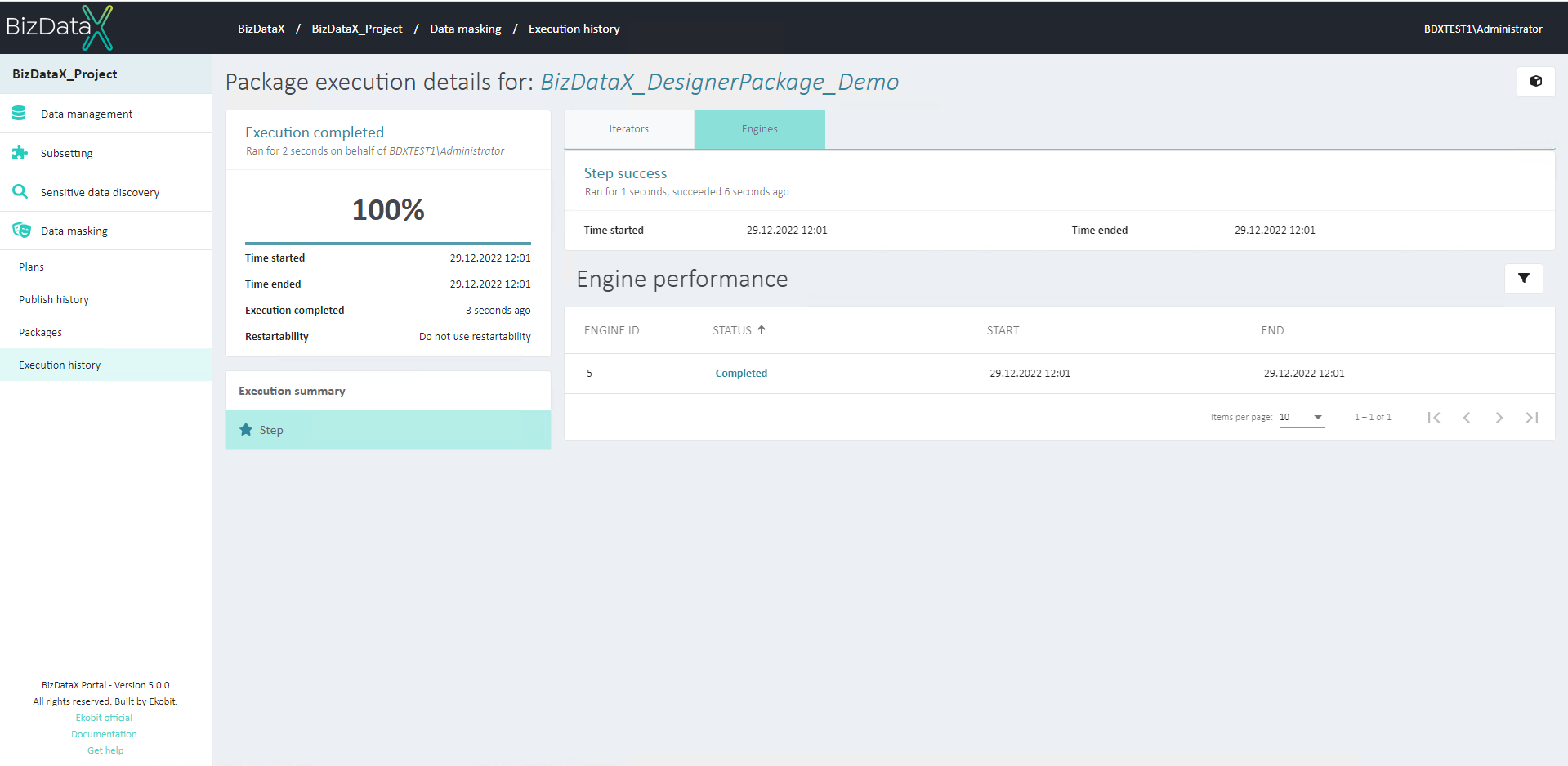Click the BizDataX_DesignerPackage_Demo title
Image resolution: width=1568 pixels, height=766 pixels.
(720, 82)
